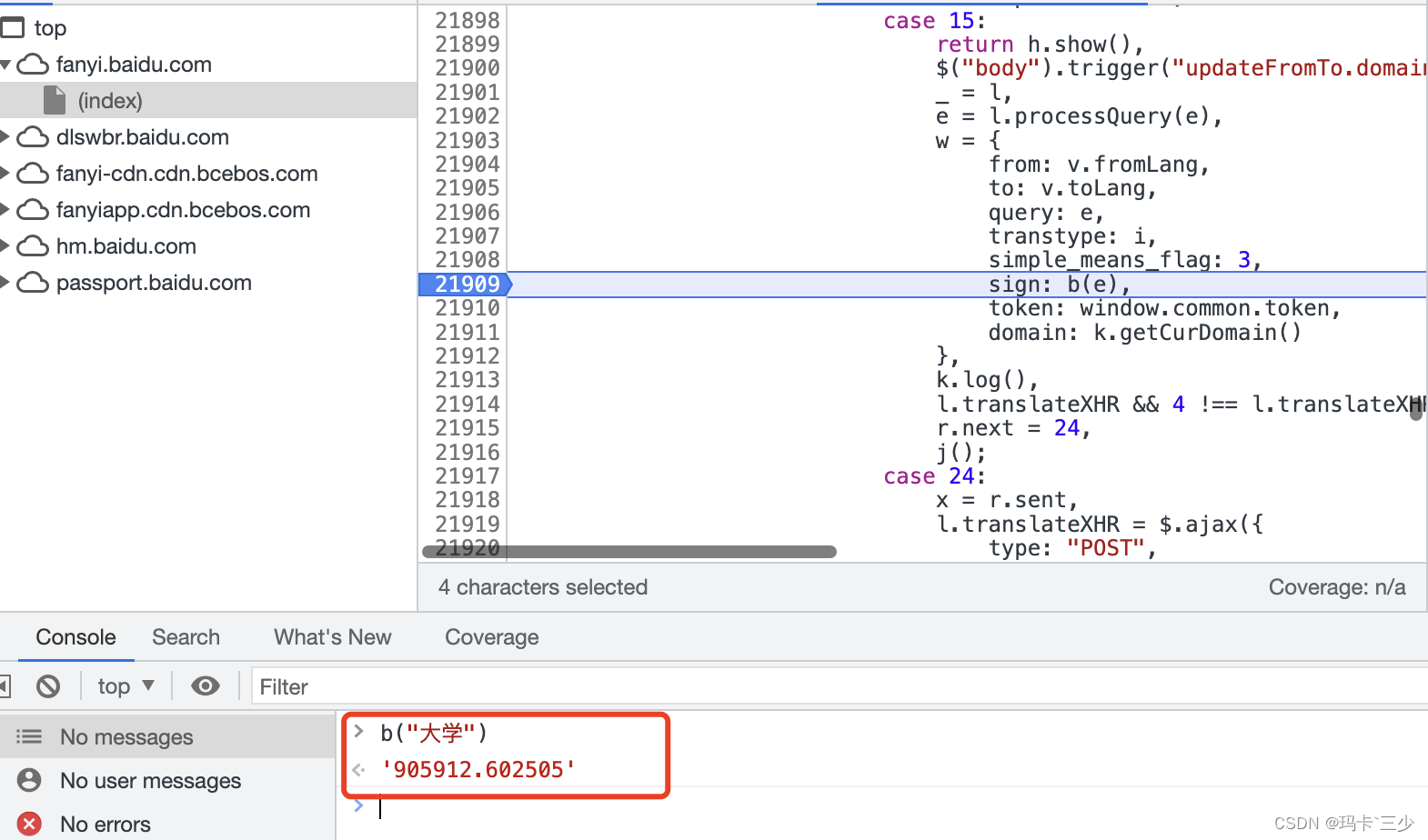This screenshot has height=840, width=1428.
Task: Click the passport.baidu.com cloud icon
Action: pyautogui.click(x=33, y=283)
